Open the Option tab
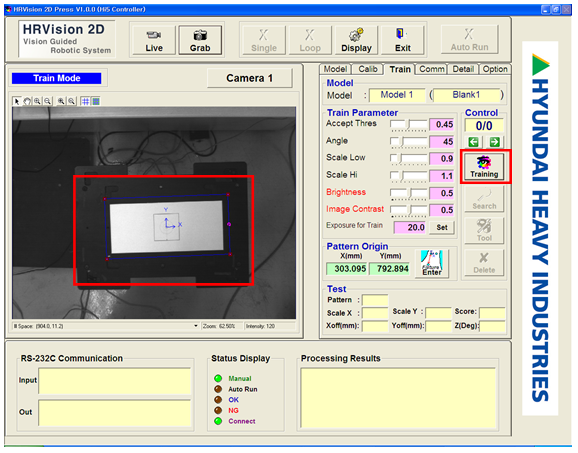The width and height of the screenshot is (578, 453). click(x=495, y=69)
